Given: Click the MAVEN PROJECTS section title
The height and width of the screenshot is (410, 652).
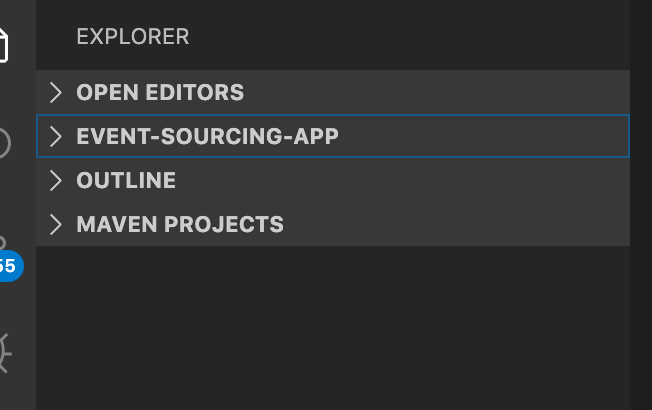Looking at the screenshot, I should (180, 224).
